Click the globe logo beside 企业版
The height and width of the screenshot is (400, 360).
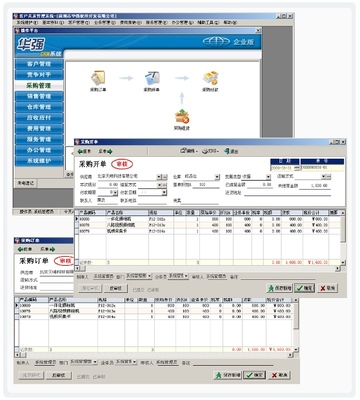(216, 41)
